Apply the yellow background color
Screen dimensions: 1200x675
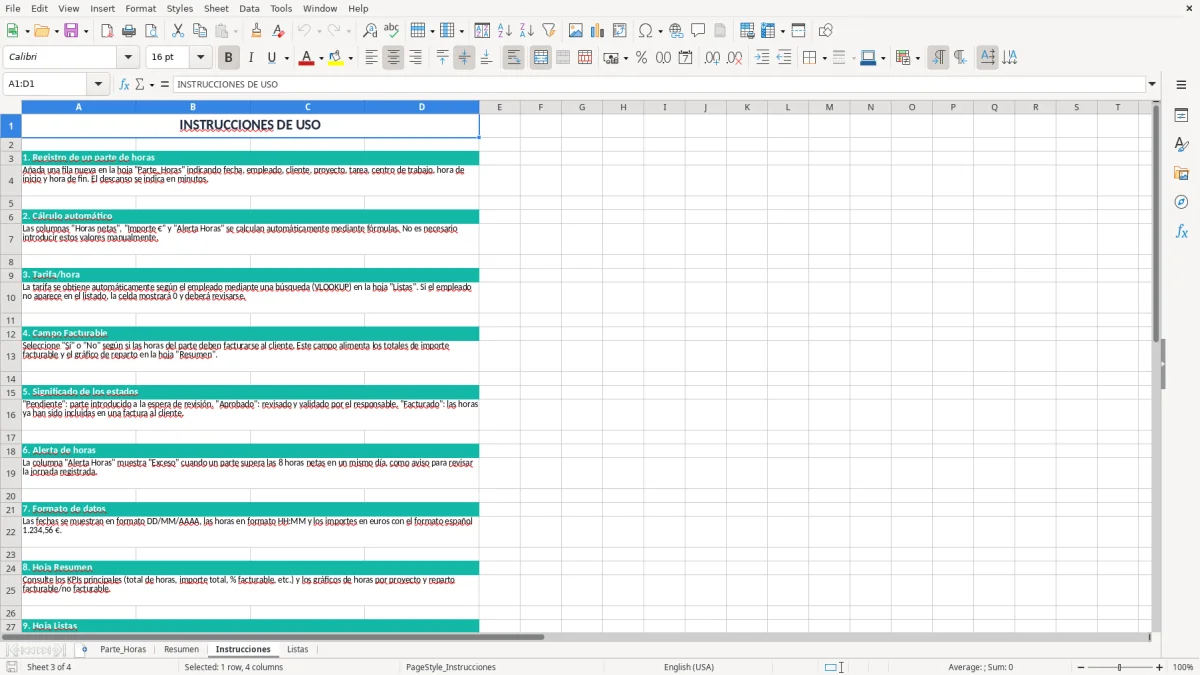[x=336, y=58]
